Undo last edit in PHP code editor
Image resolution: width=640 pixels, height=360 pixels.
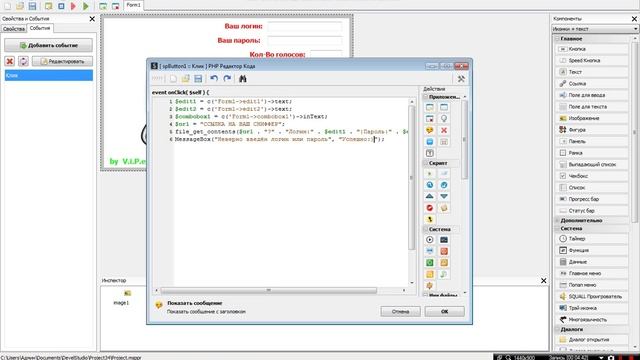214,78
